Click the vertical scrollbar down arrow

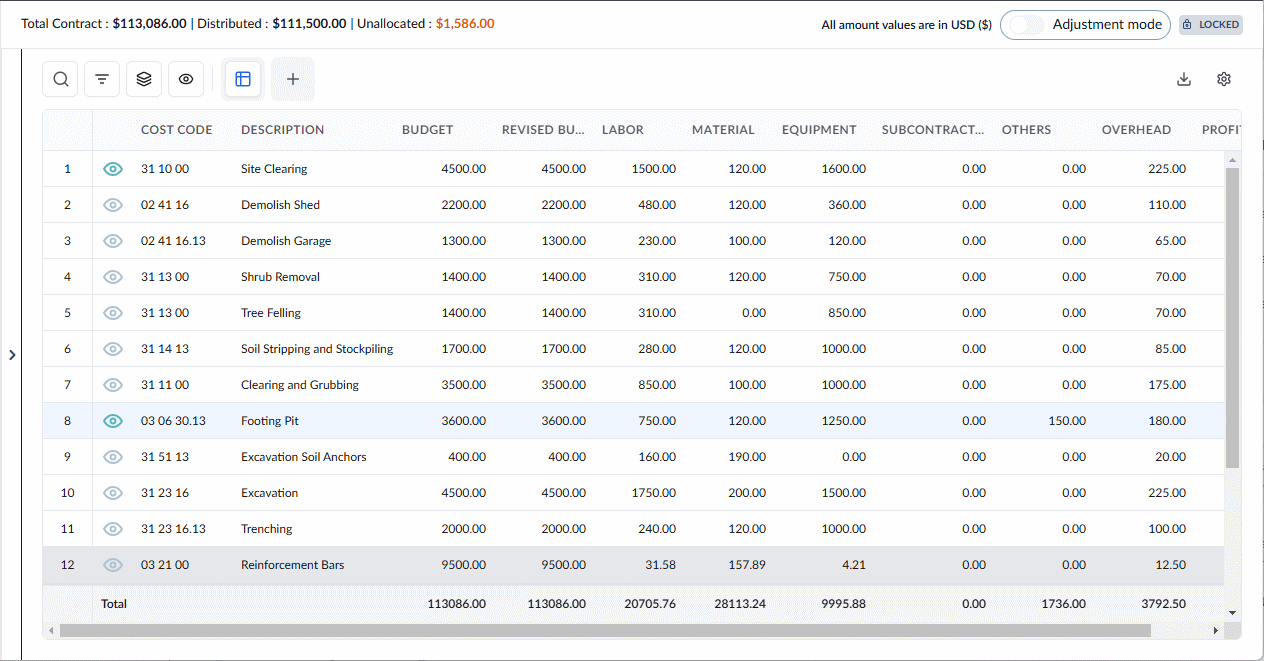pos(1232,612)
